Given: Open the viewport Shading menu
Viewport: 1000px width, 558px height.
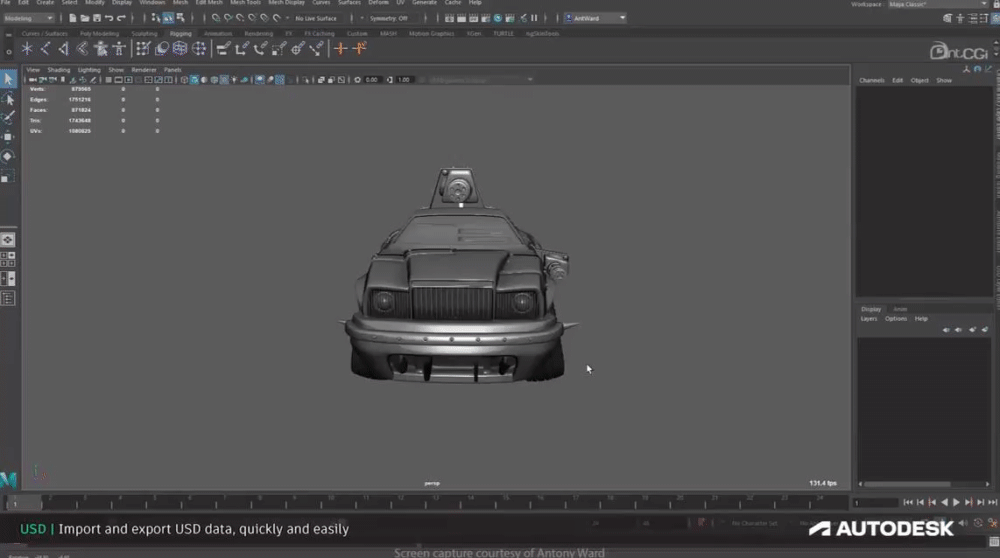Looking at the screenshot, I should tap(59, 70).
